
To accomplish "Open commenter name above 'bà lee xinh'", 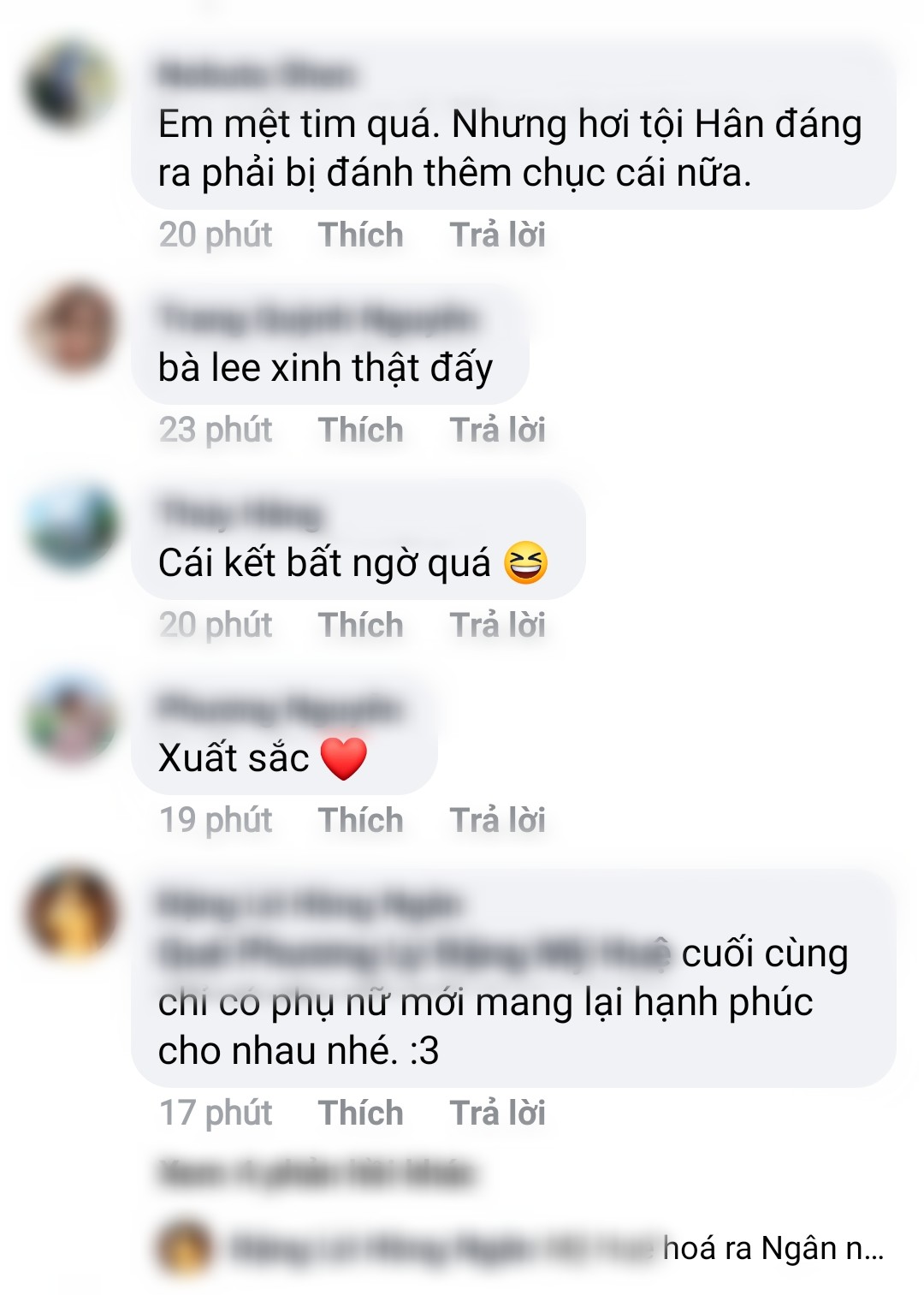I will point(317,318).
